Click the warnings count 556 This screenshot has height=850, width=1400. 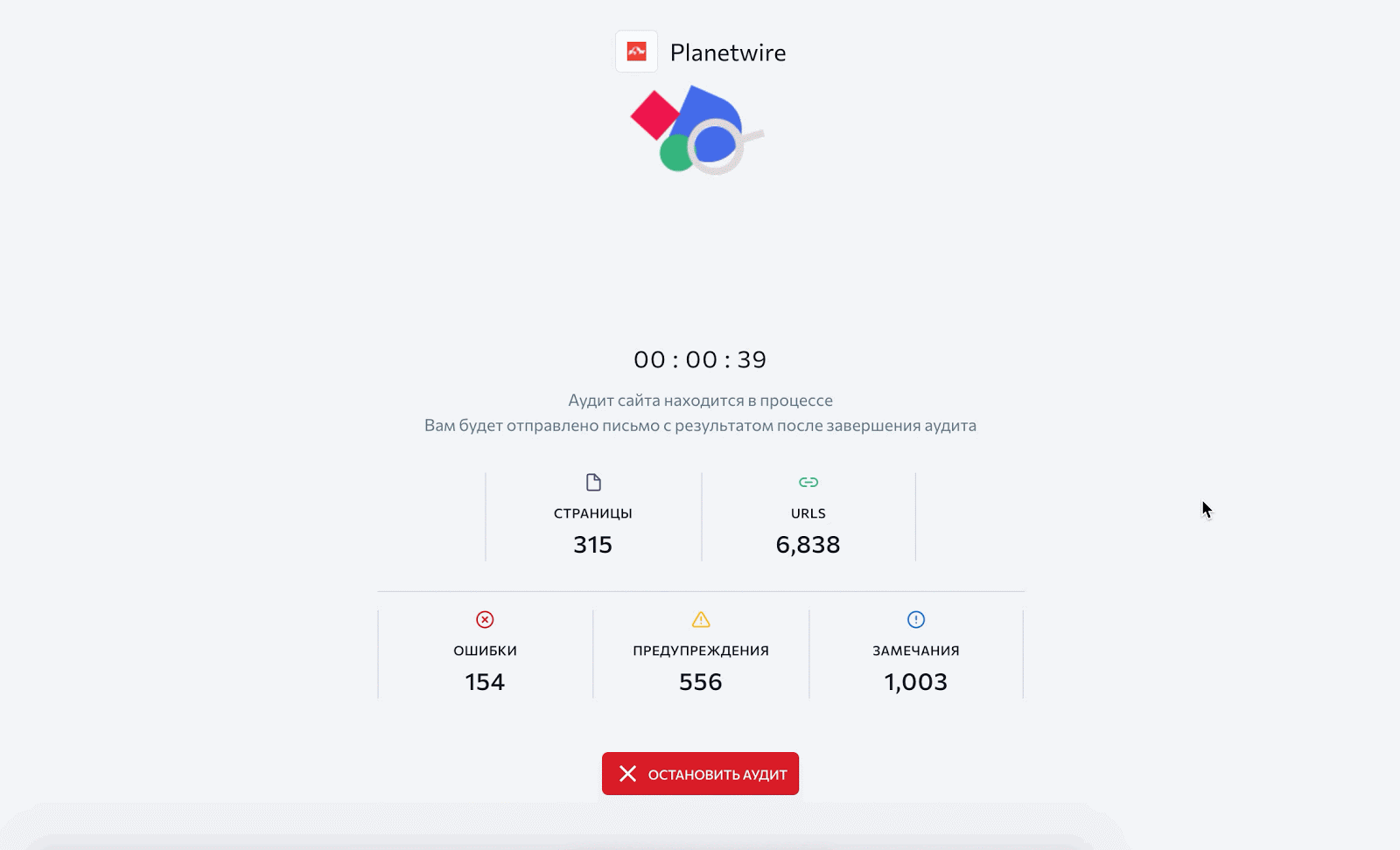(701, 682)
